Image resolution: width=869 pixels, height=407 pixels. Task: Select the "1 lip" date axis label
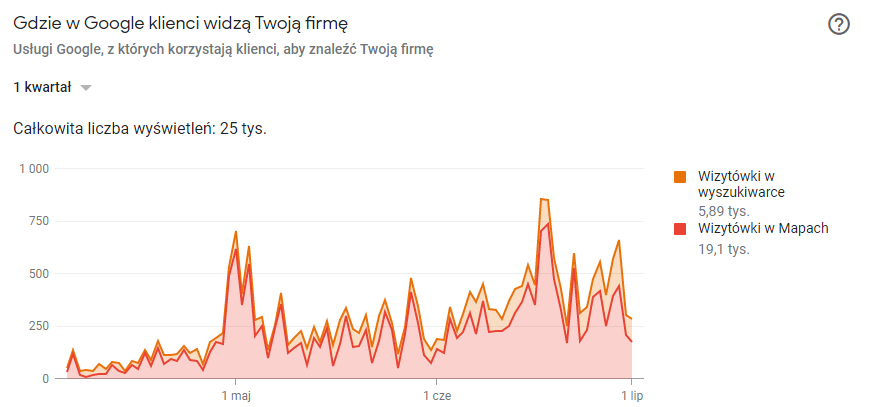tap(630, 395)
